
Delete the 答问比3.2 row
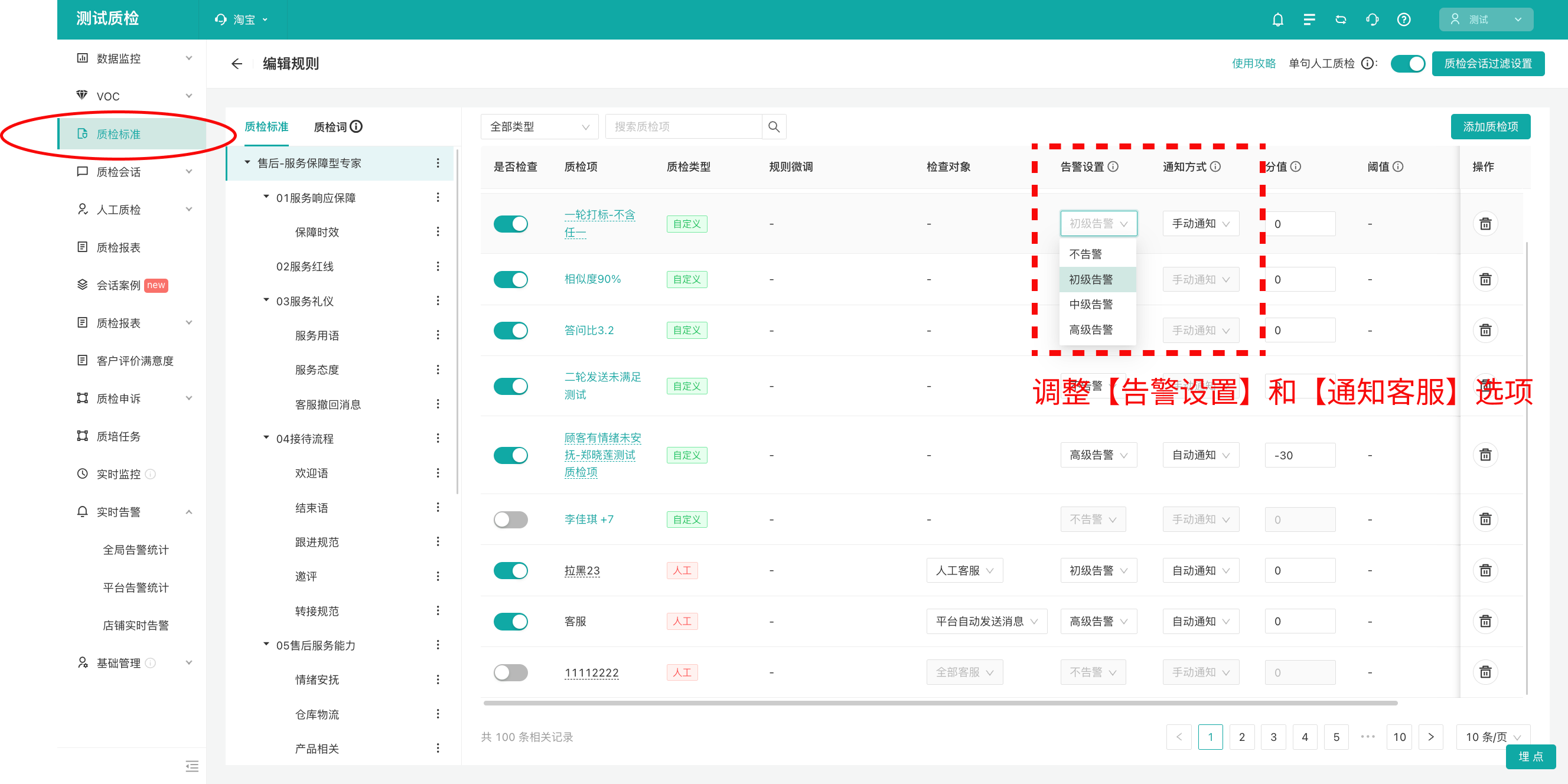click(x=1485, y=331)
